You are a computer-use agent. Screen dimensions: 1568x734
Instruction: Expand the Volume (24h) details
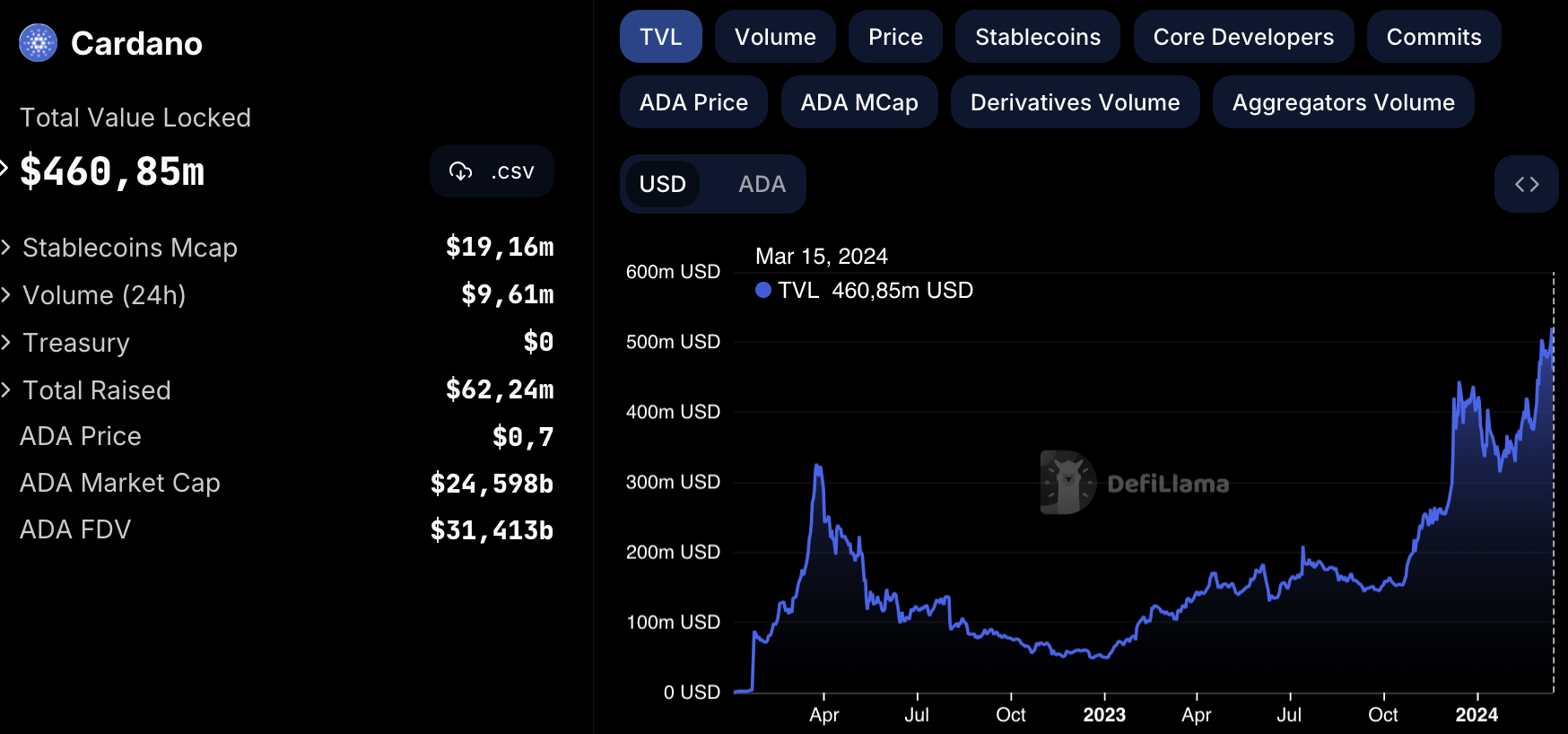(x=6, y=295)
